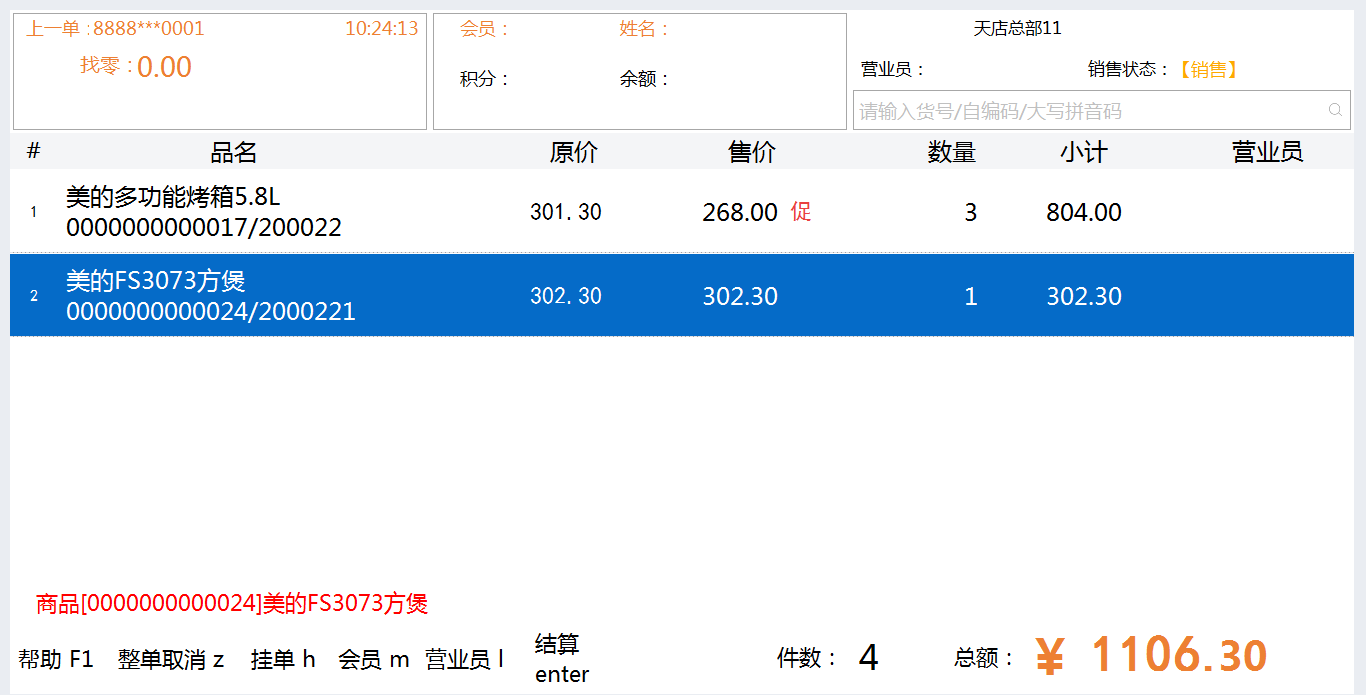
Task: Cancel whole order via 整单取消 z
Action: pyautogui.click(x=171, y=659)
